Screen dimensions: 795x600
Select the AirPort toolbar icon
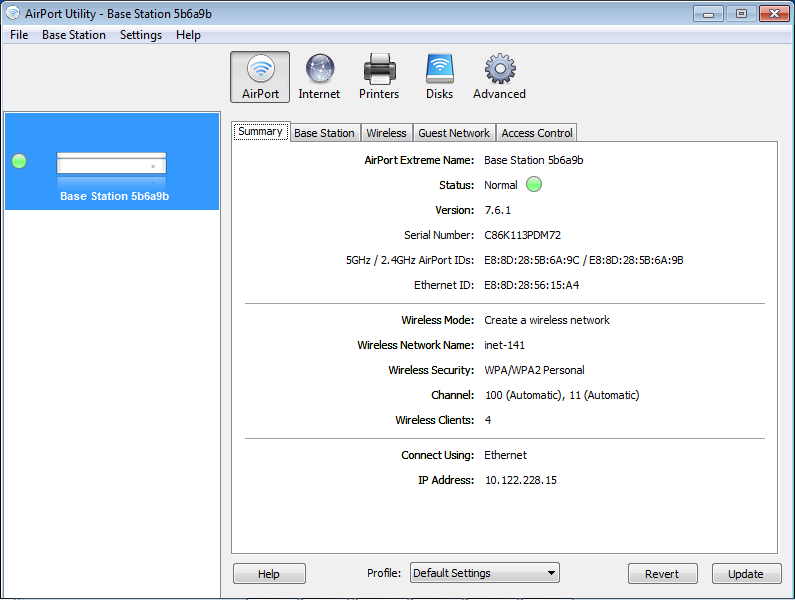coord(260,77)
